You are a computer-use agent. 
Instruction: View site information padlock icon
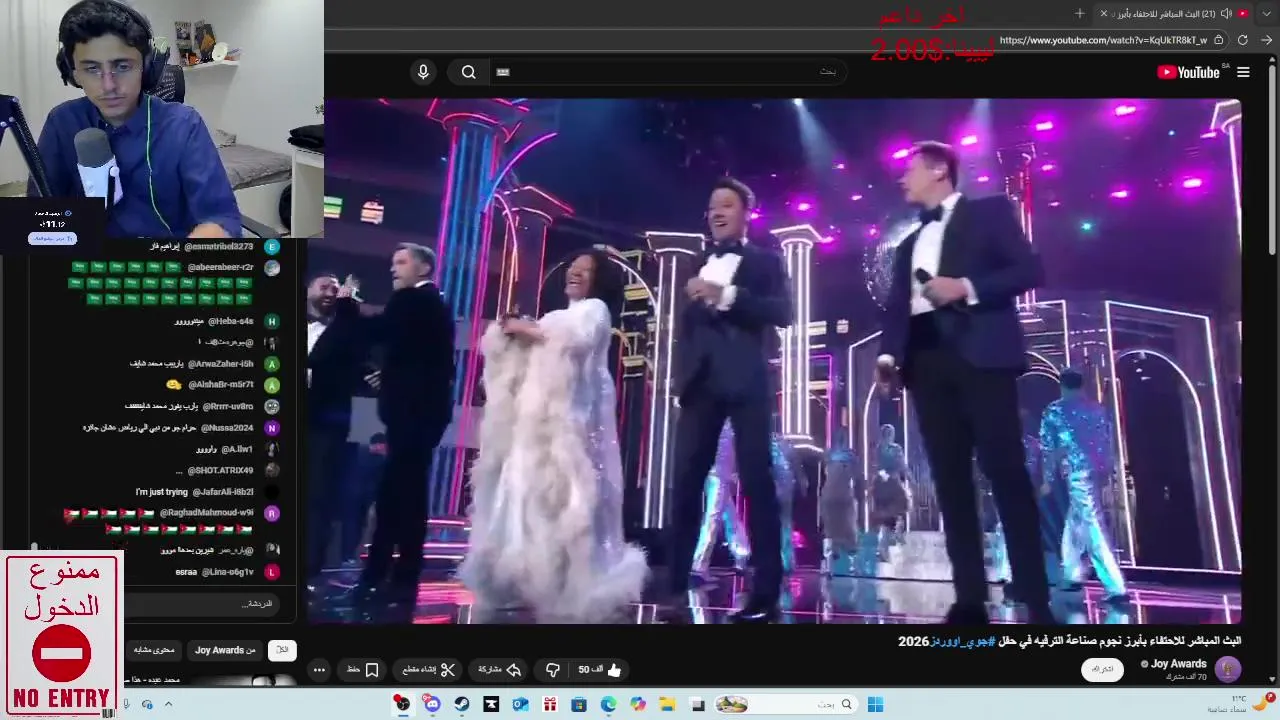pos(1218,40)
